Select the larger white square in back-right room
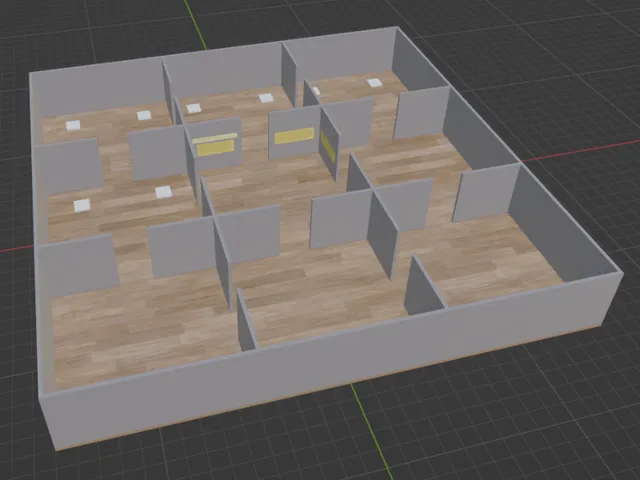The image size is (640, 480). tap(374, 83)
